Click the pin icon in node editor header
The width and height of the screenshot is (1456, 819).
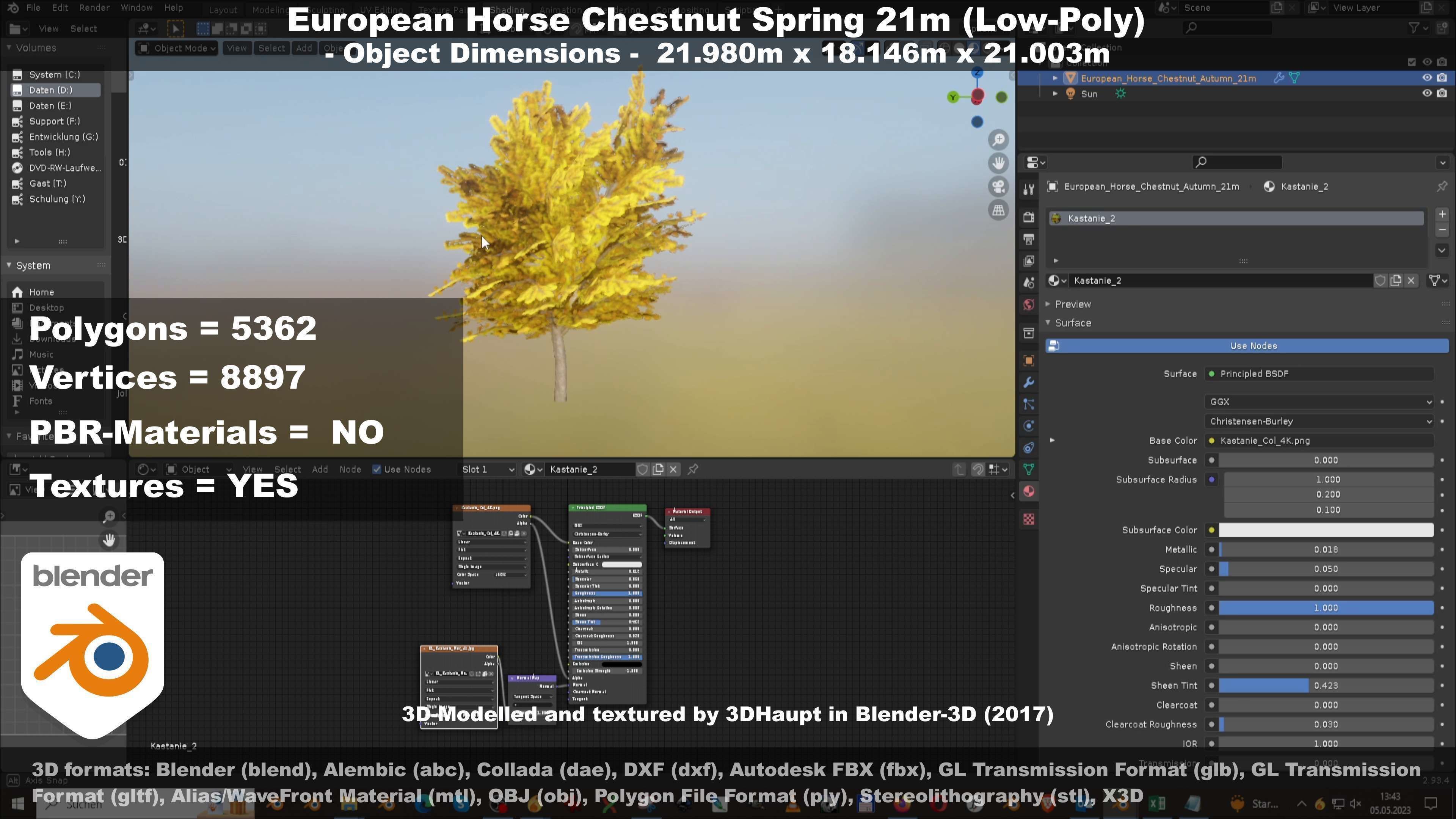pos(693,469)
